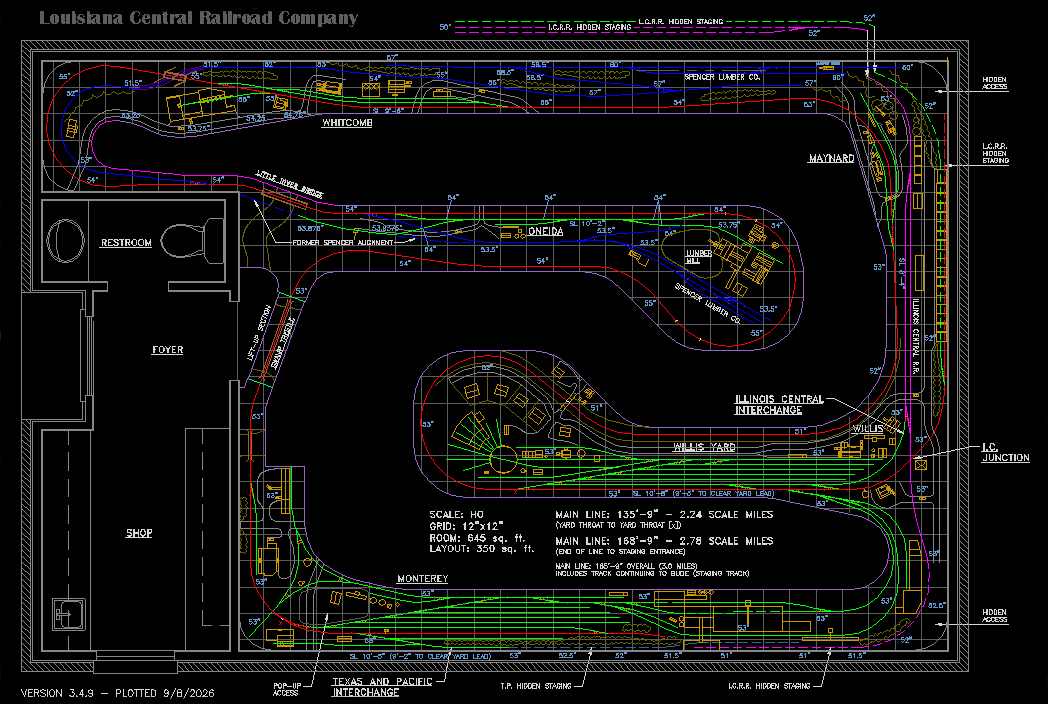Screen dimensions: 1048x704
Task: Select the VERSION 3.4.9 plotted date text
Action: point(118,693)
